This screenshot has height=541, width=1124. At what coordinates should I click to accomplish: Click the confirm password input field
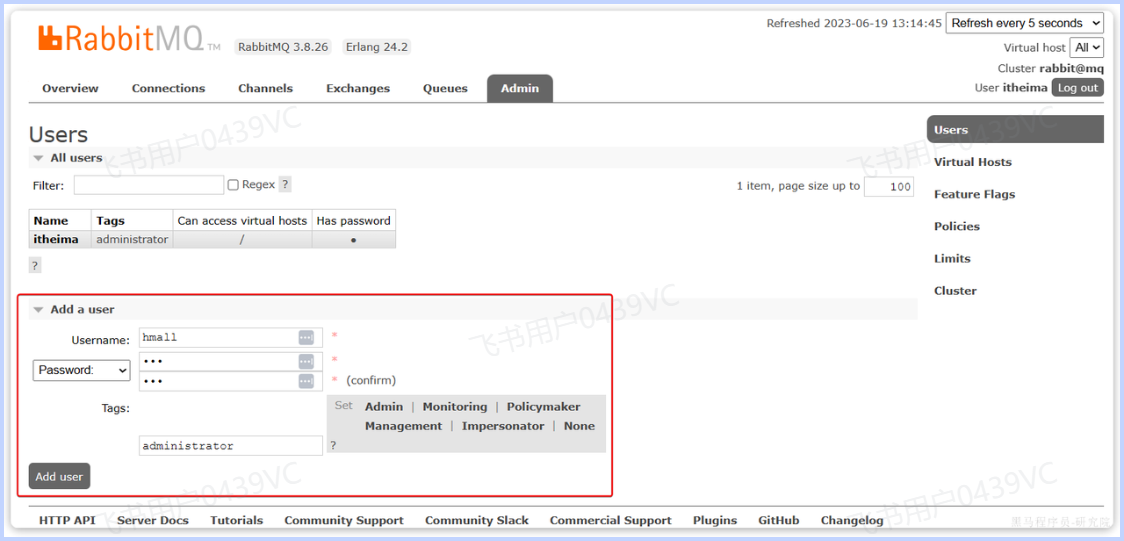[x=231, y=381]
